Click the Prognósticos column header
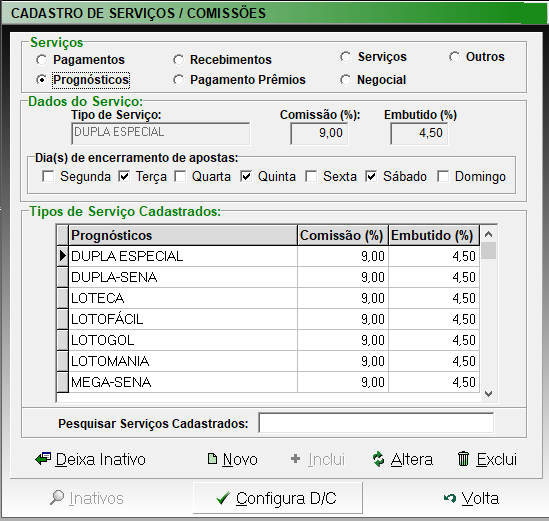Viewport: 549px width, 521px height. 183,235
